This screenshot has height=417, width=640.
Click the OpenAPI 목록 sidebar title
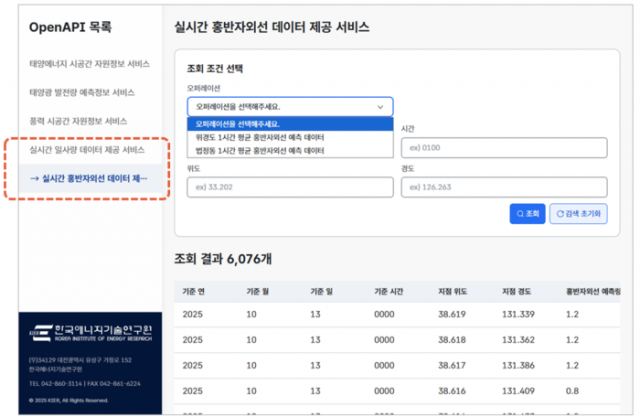(x=73, y=26)
